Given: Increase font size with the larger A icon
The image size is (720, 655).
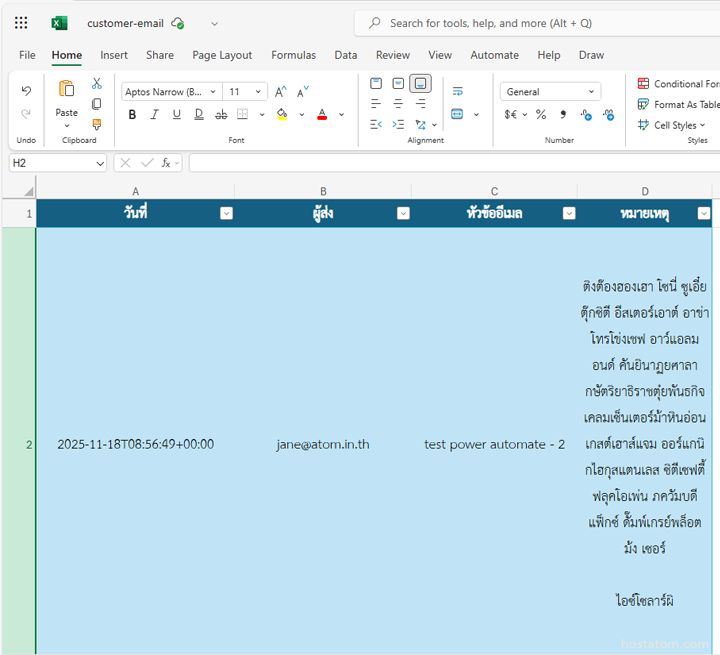Looking at the screenshot, I should (281, 92).
